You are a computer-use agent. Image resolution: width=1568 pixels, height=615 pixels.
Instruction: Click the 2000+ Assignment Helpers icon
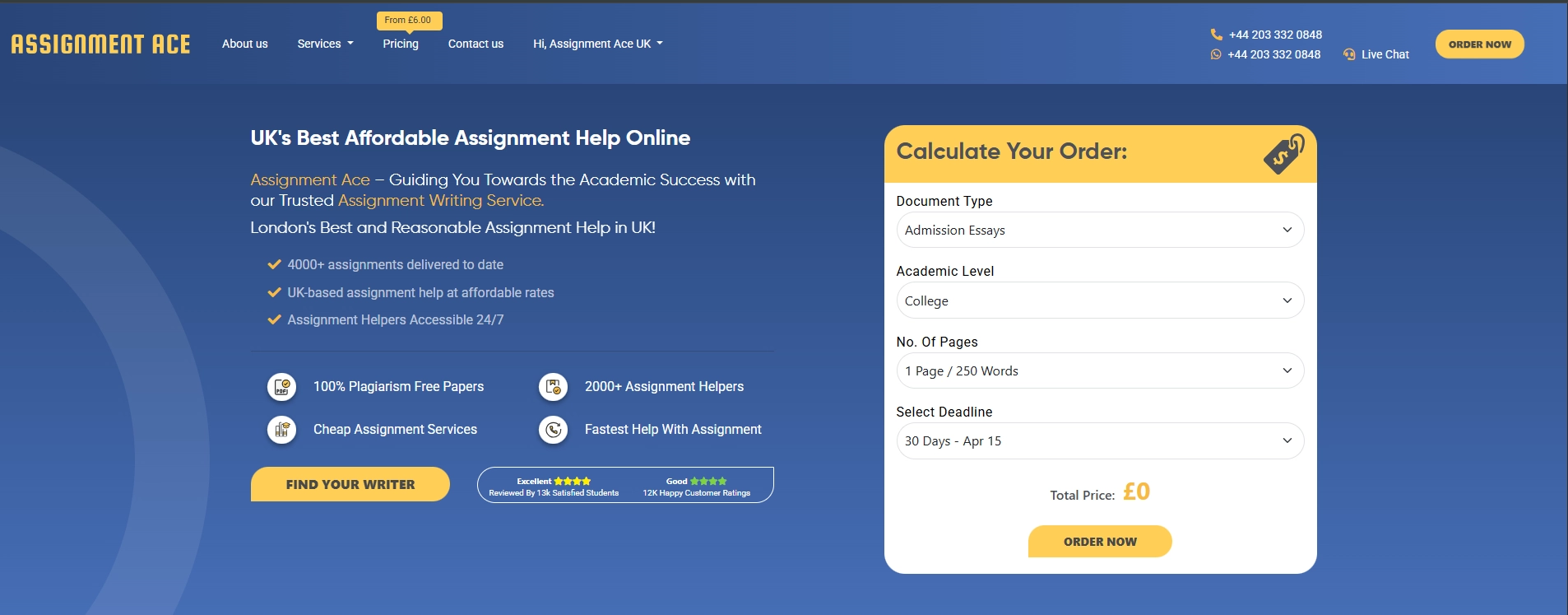point(554,386)
